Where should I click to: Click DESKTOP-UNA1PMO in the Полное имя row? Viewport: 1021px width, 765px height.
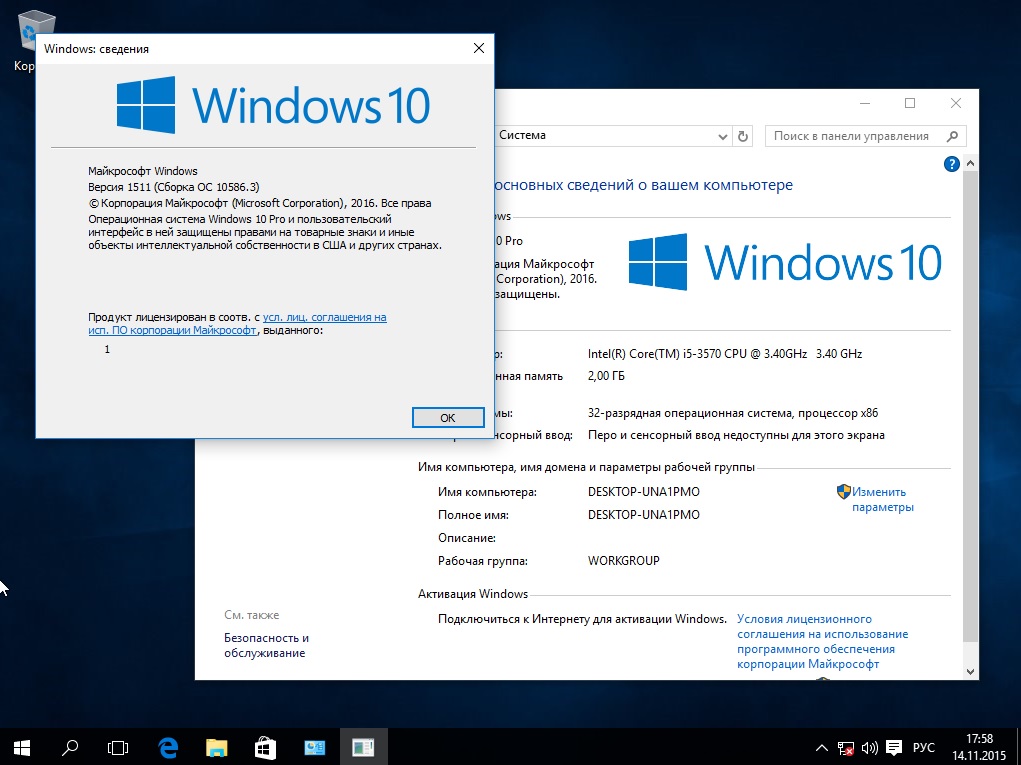click(x=643, y=514)
